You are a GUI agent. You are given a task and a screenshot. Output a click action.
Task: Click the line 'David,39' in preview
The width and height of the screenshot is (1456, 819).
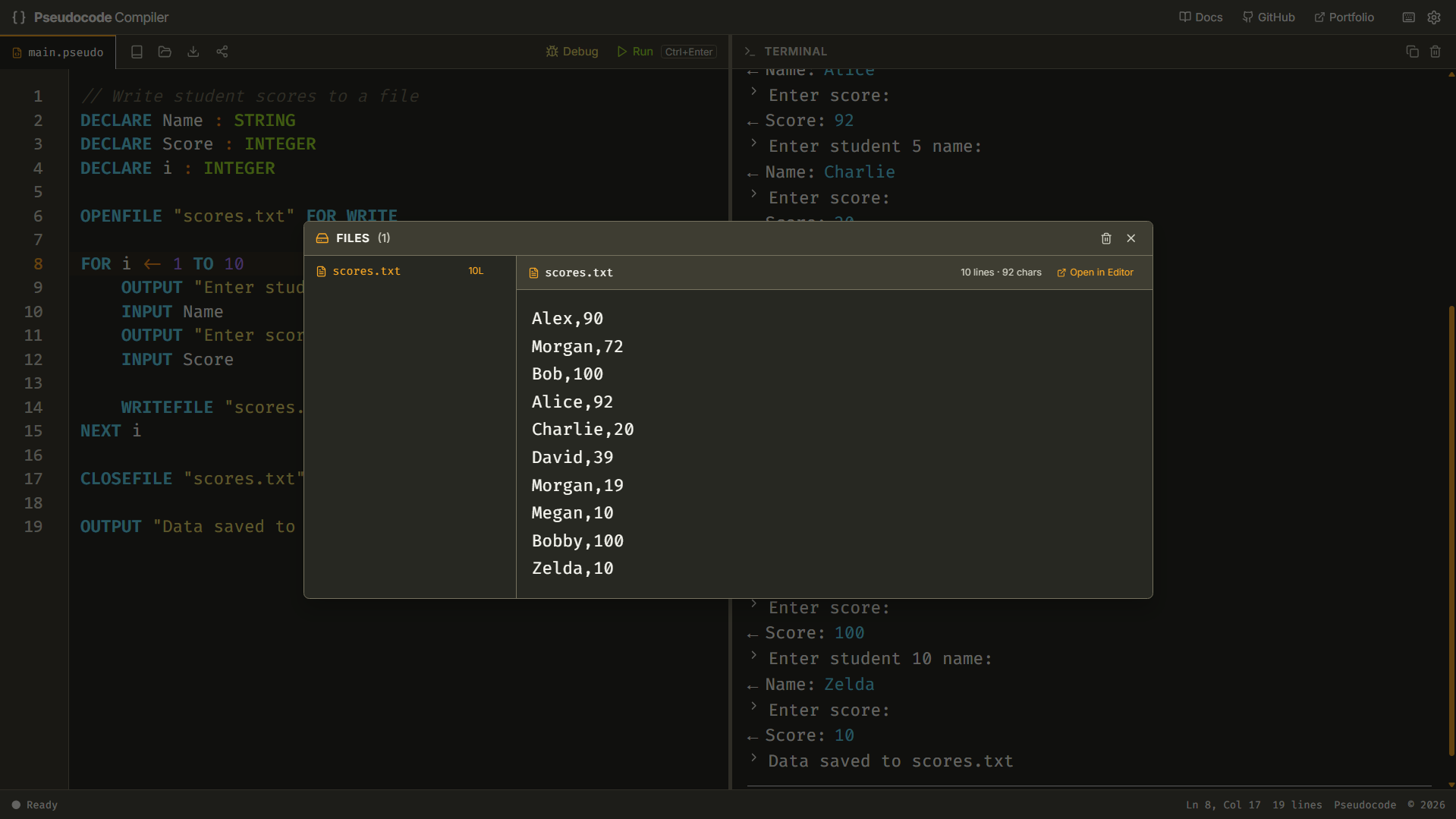(x=573, y=458)
